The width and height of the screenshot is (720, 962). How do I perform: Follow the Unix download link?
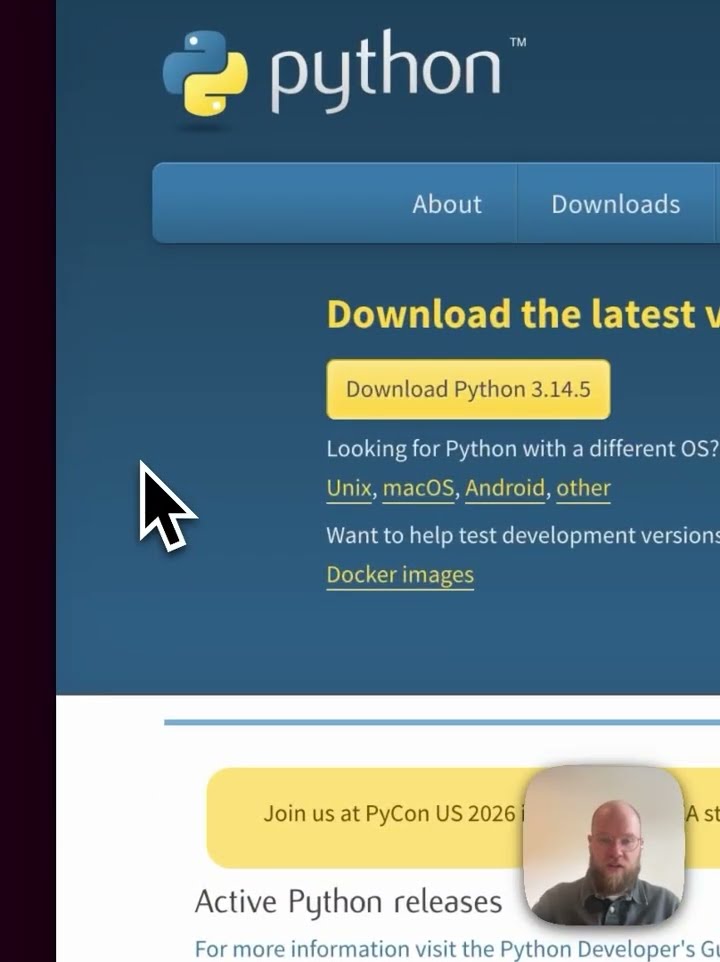click(349, 488)
